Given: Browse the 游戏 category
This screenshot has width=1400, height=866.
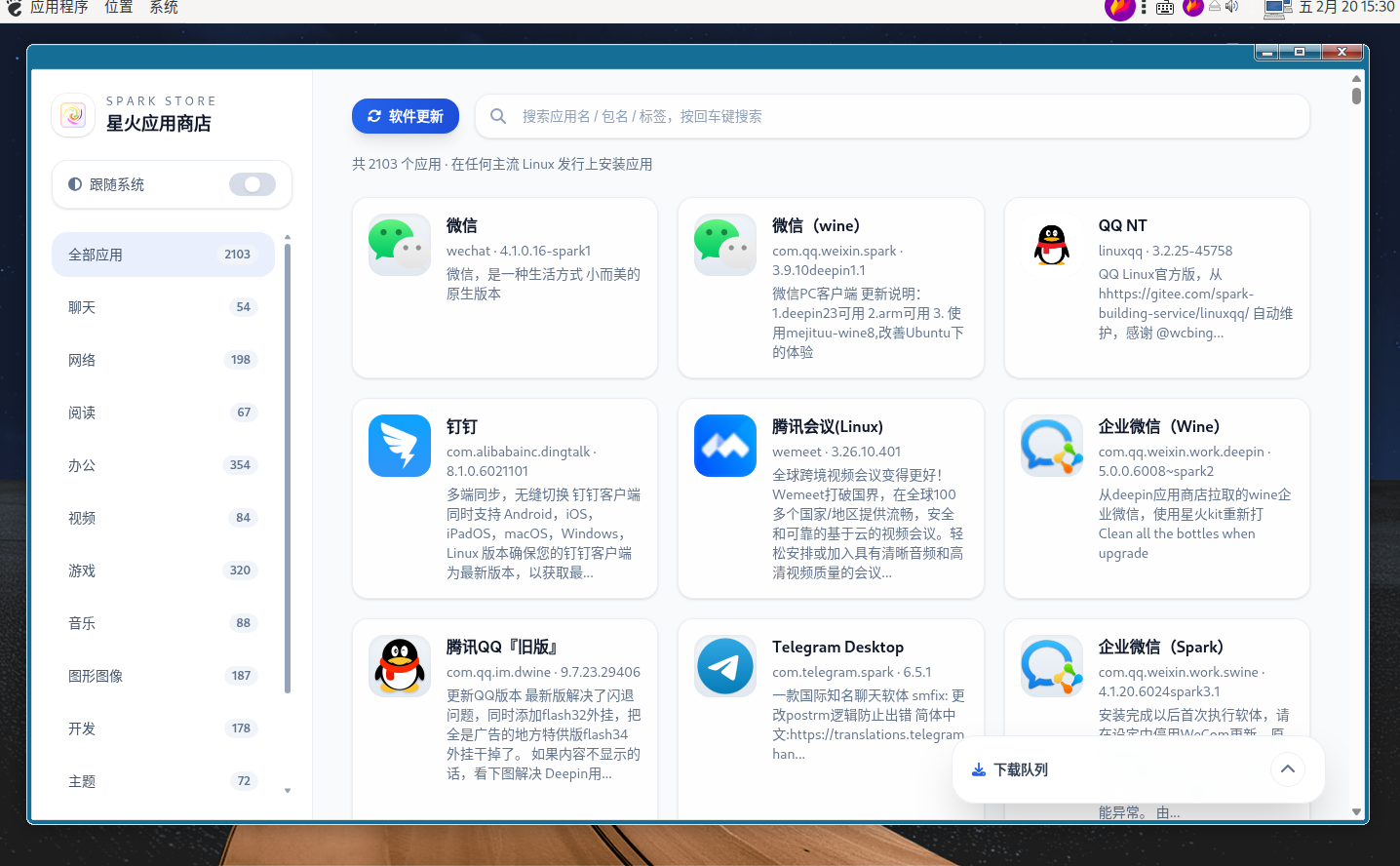Looking at the screenshot, I should (163, 571).
